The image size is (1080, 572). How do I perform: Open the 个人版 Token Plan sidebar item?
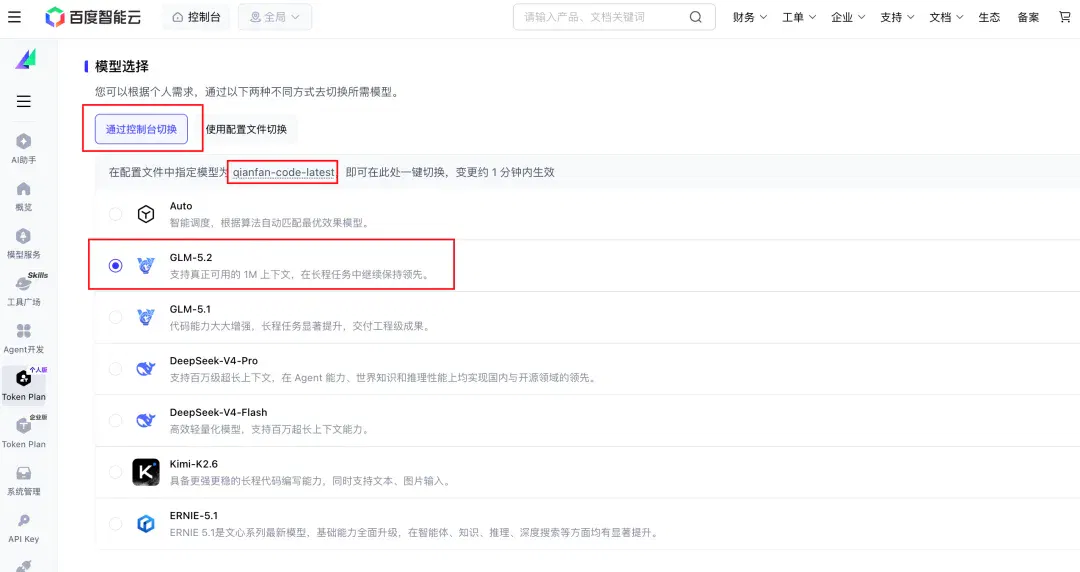23,385
